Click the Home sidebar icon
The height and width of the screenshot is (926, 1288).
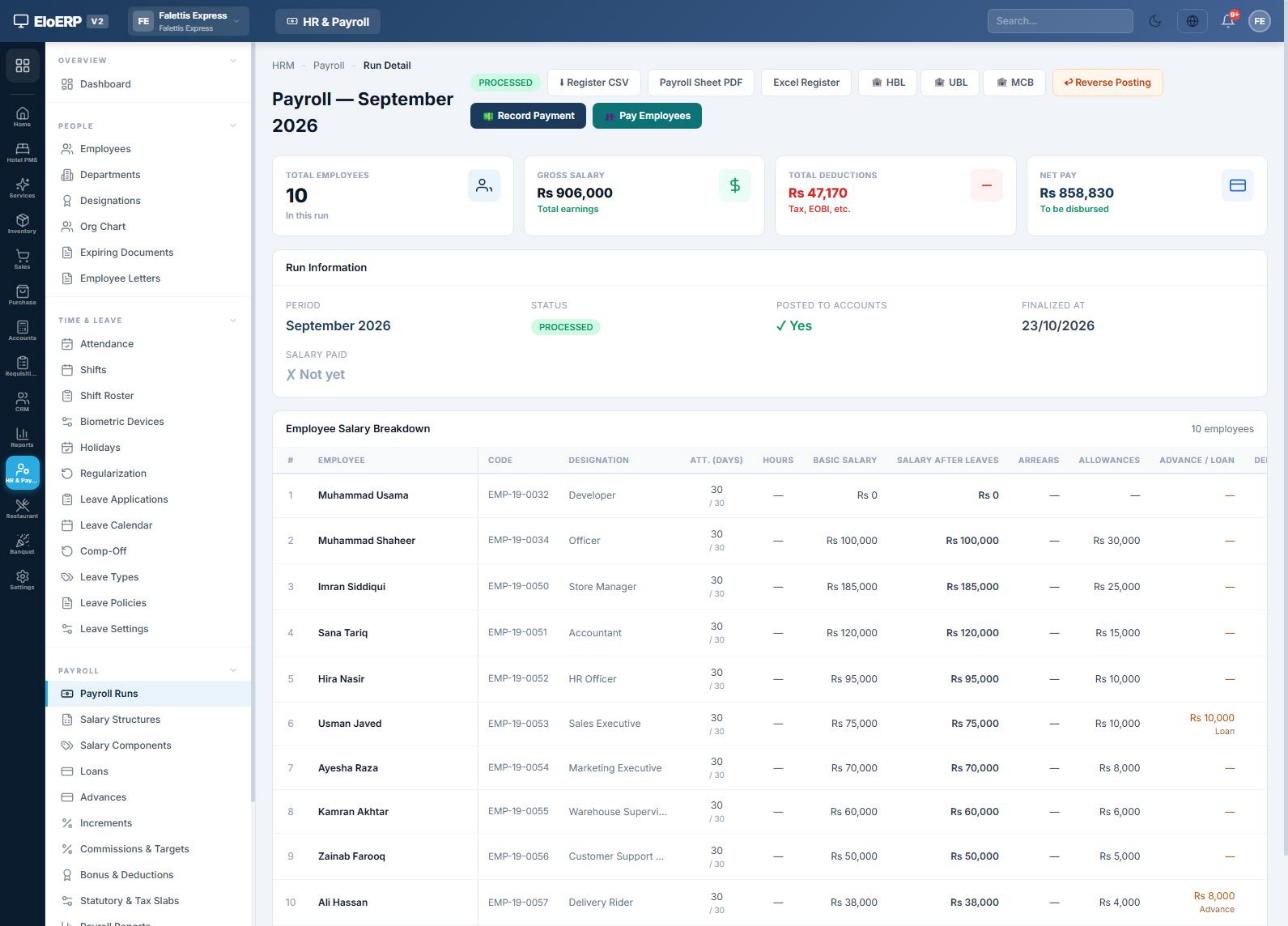click(x=22, y=117)
